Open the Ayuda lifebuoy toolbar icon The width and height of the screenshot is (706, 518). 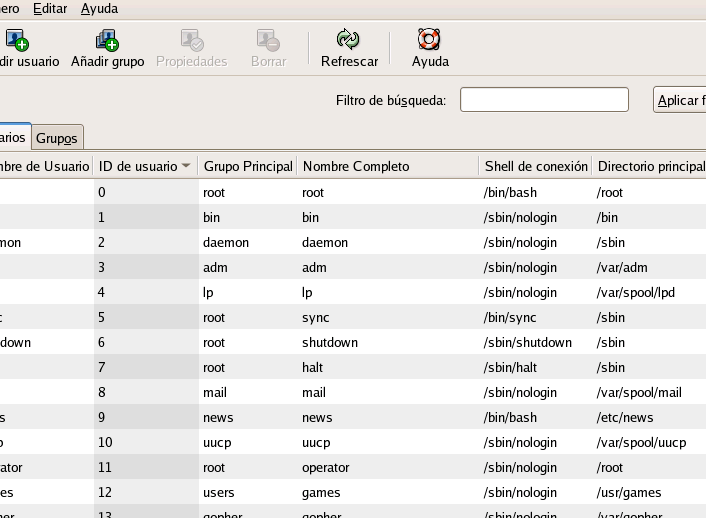429,39
